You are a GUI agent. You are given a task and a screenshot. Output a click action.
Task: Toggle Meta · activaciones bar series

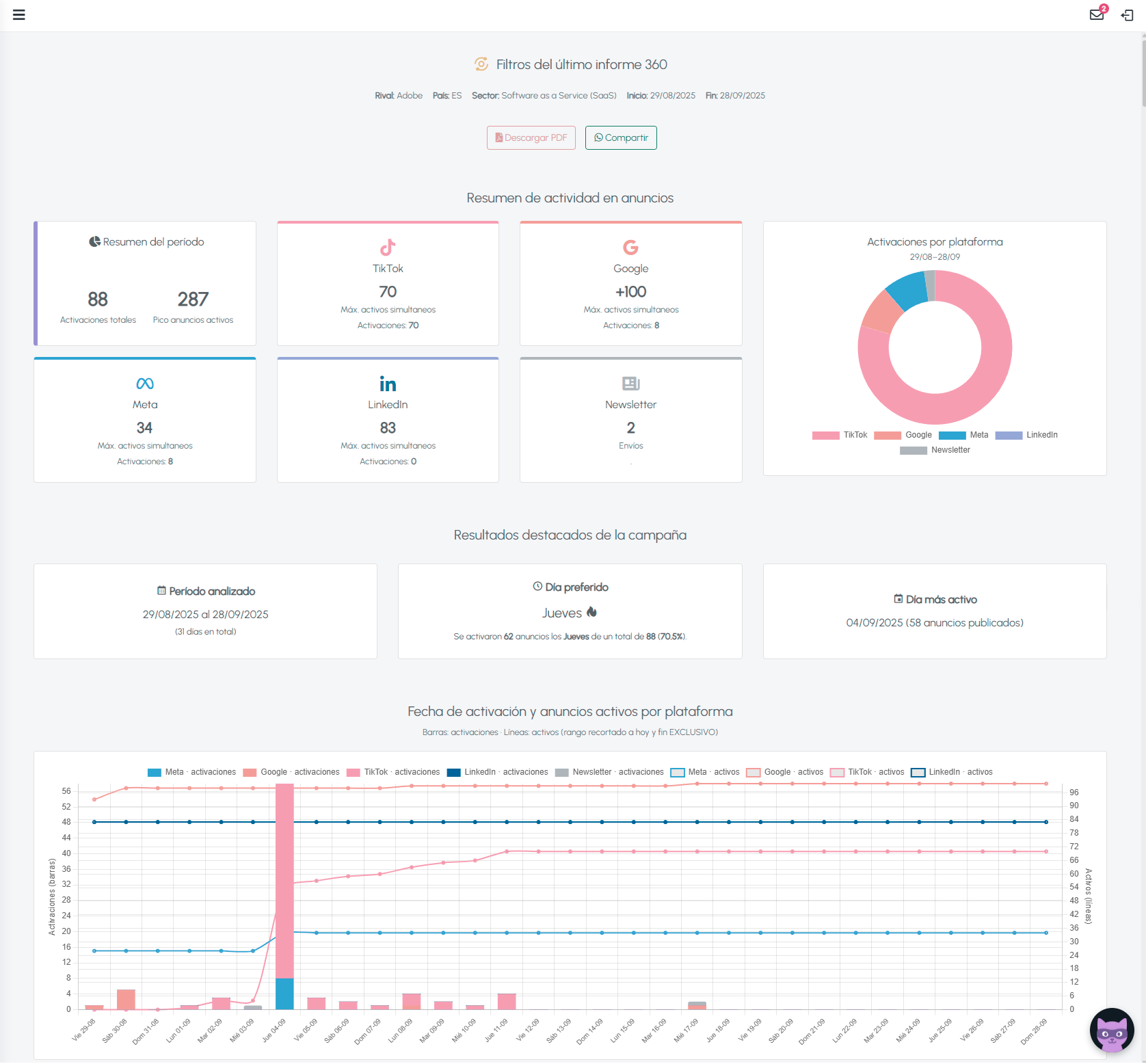(x=191, y=772)
